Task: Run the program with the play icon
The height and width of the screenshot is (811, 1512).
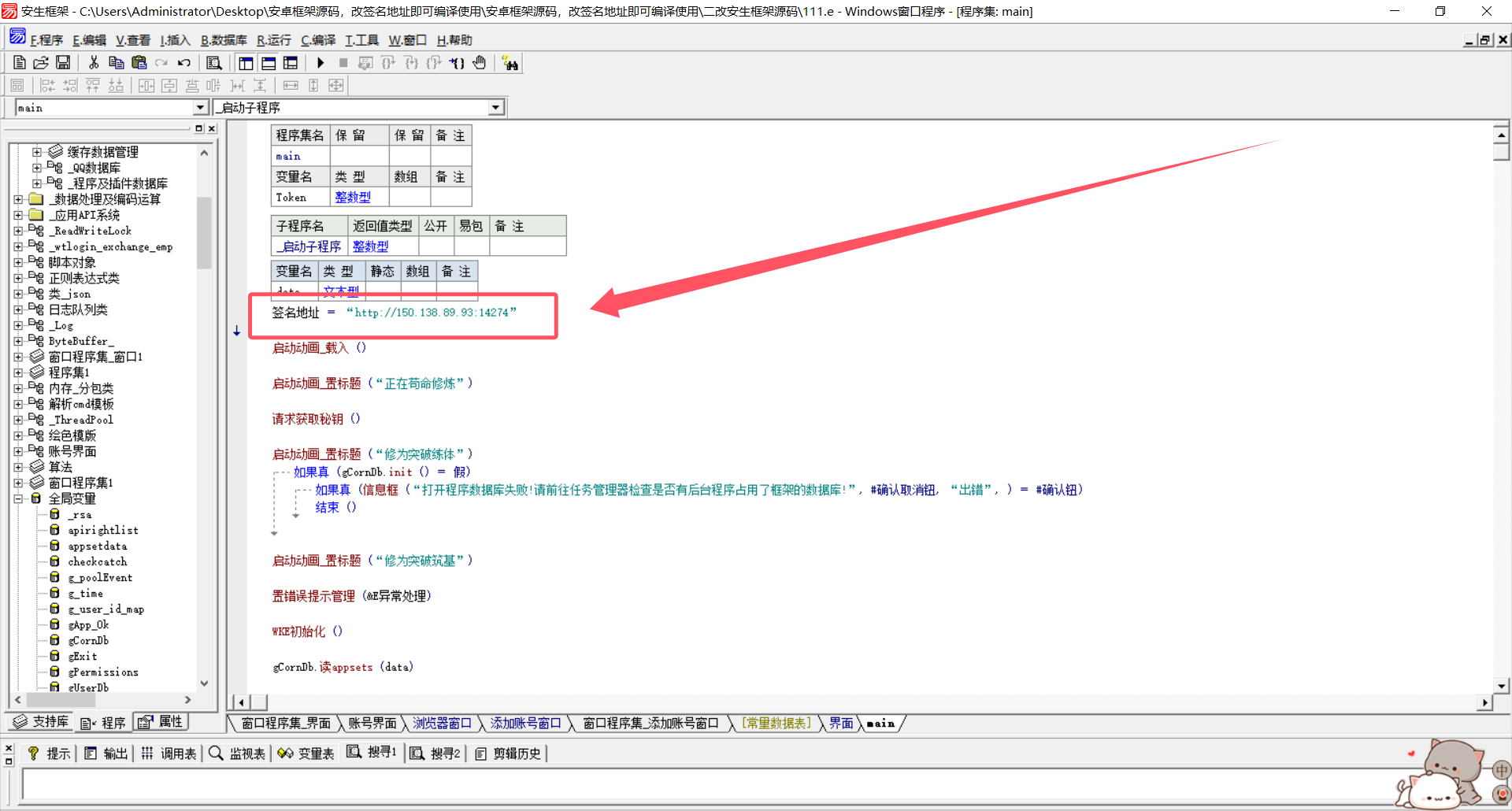Action: tap(321, 63)
